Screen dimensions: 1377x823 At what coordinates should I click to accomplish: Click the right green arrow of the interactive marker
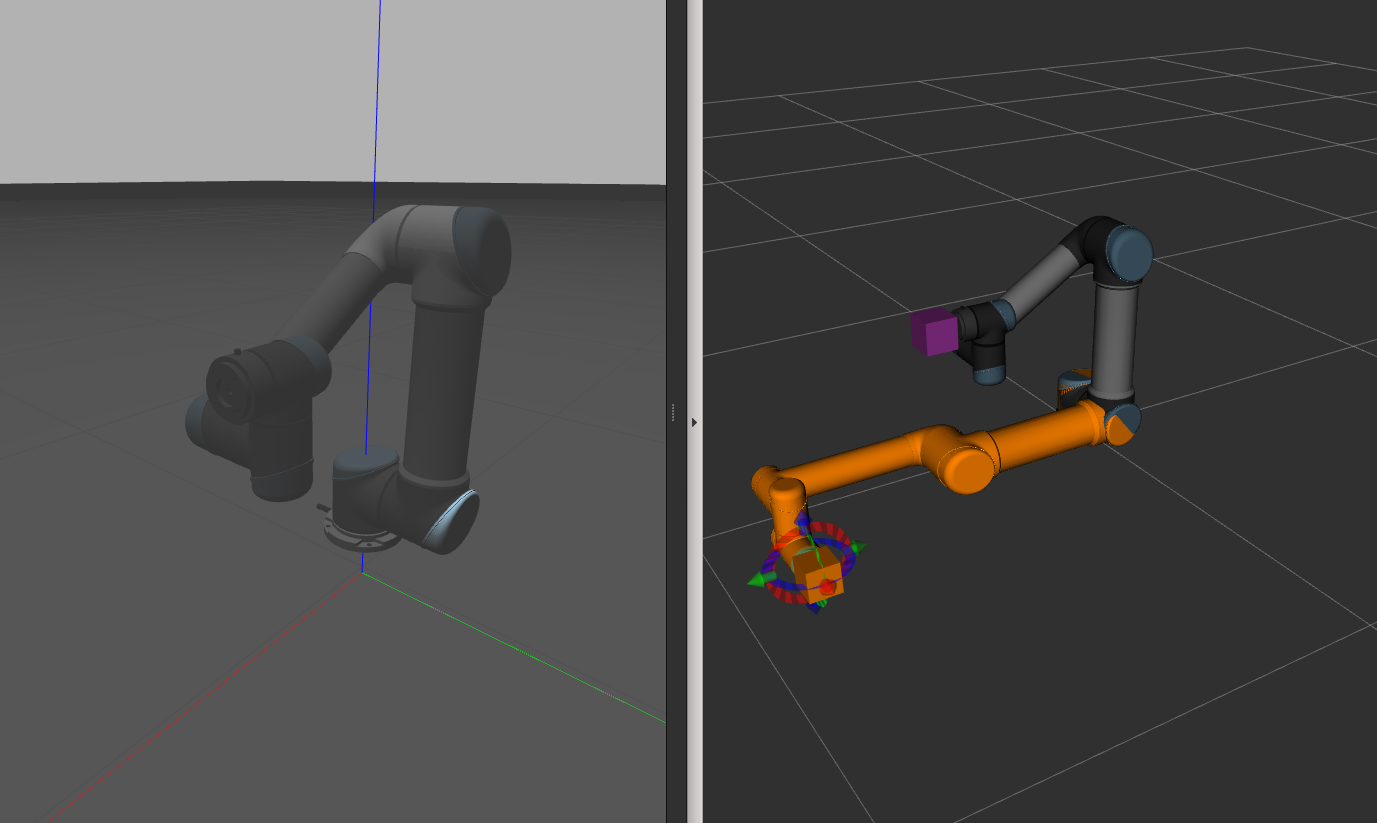click(x=858, y=547)
